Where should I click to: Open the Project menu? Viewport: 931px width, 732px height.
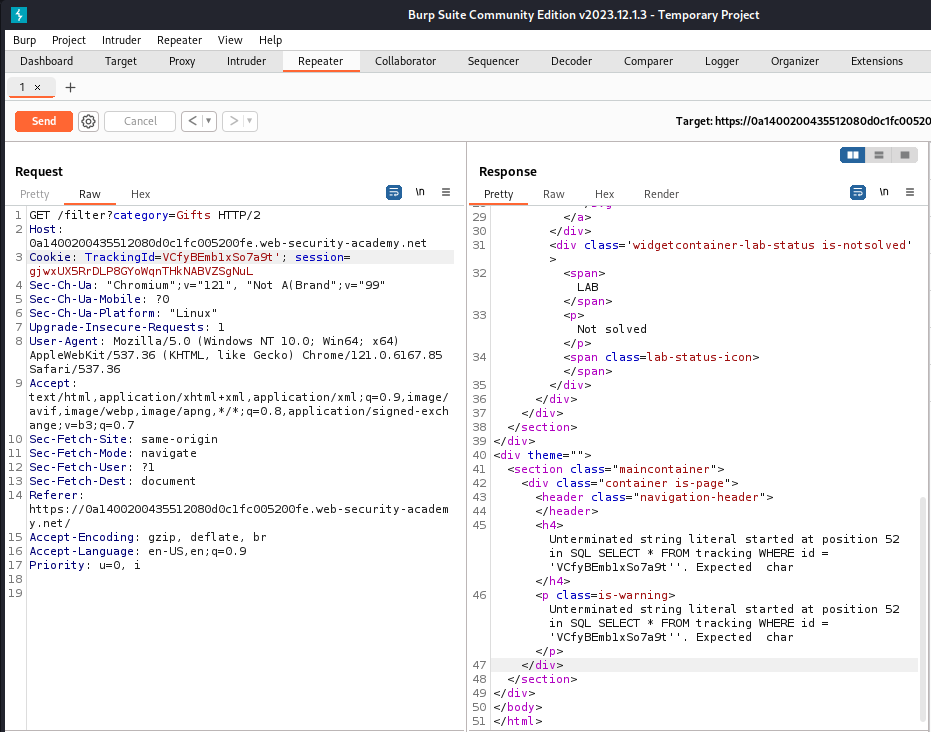point(69,40)
